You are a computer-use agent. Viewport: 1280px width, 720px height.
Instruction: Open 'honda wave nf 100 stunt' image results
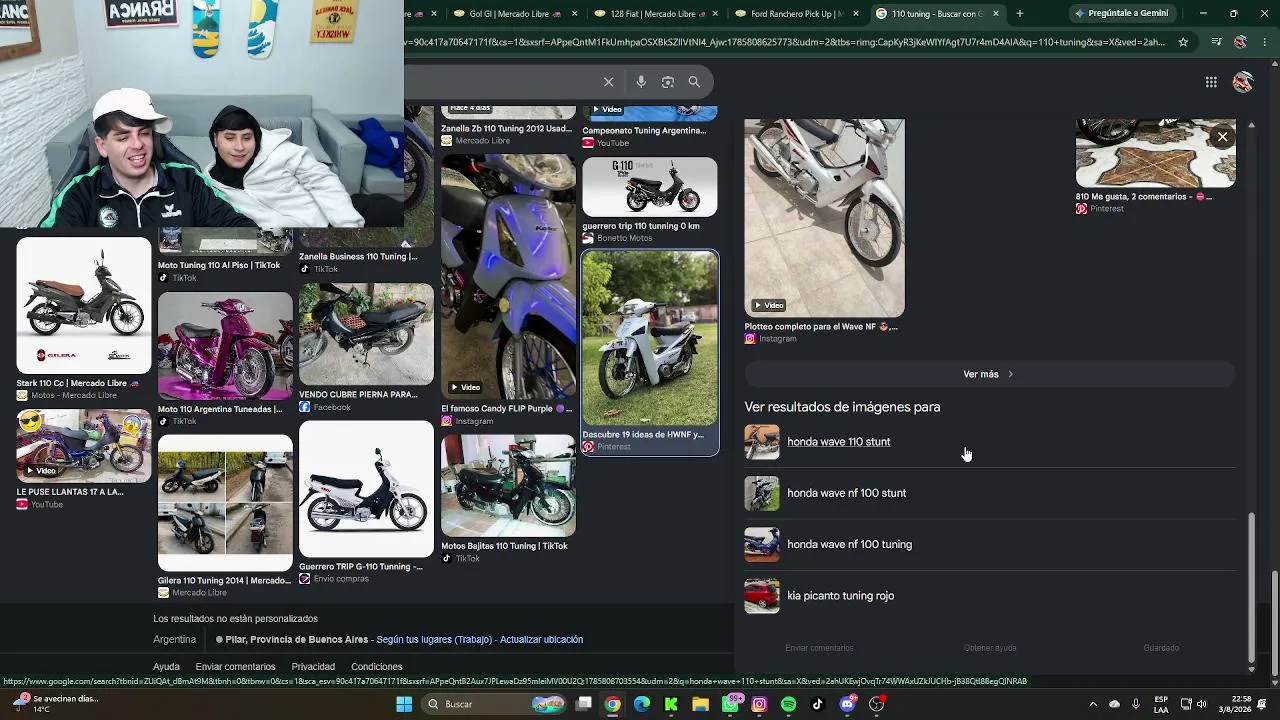990,493
